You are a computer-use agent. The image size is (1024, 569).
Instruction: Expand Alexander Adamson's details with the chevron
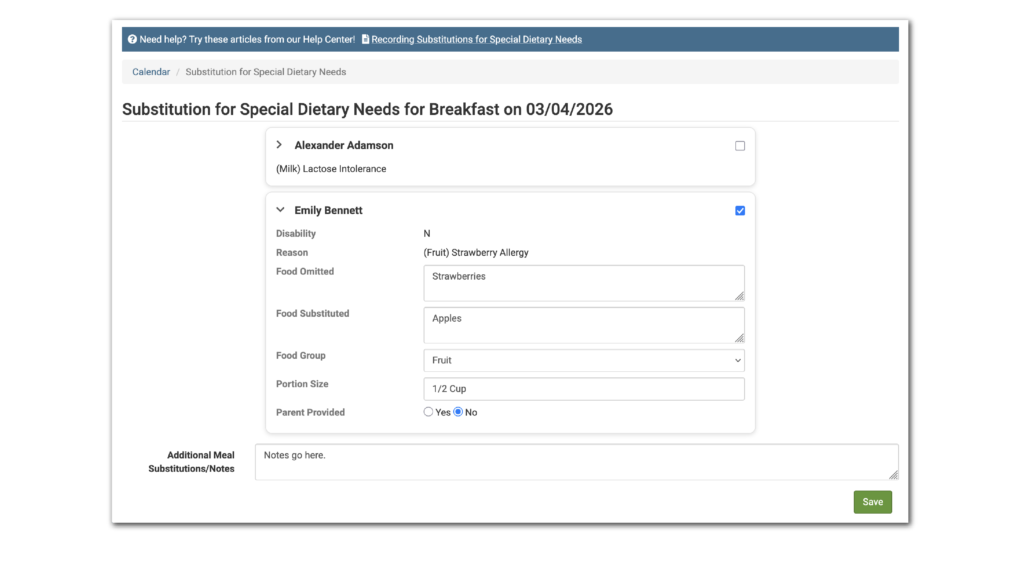tap(279, 145)
